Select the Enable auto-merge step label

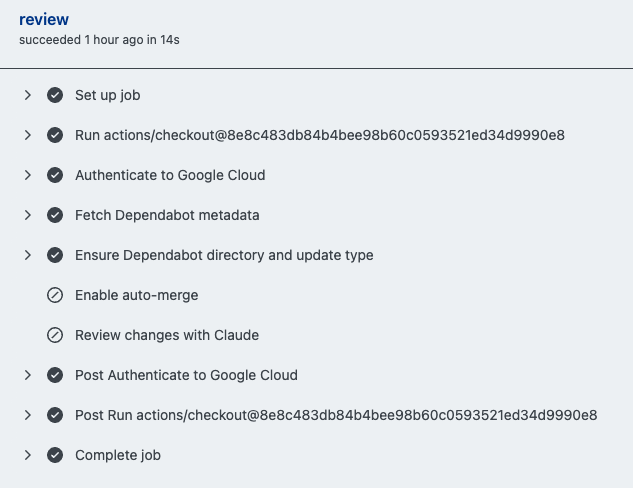(136, 295)
